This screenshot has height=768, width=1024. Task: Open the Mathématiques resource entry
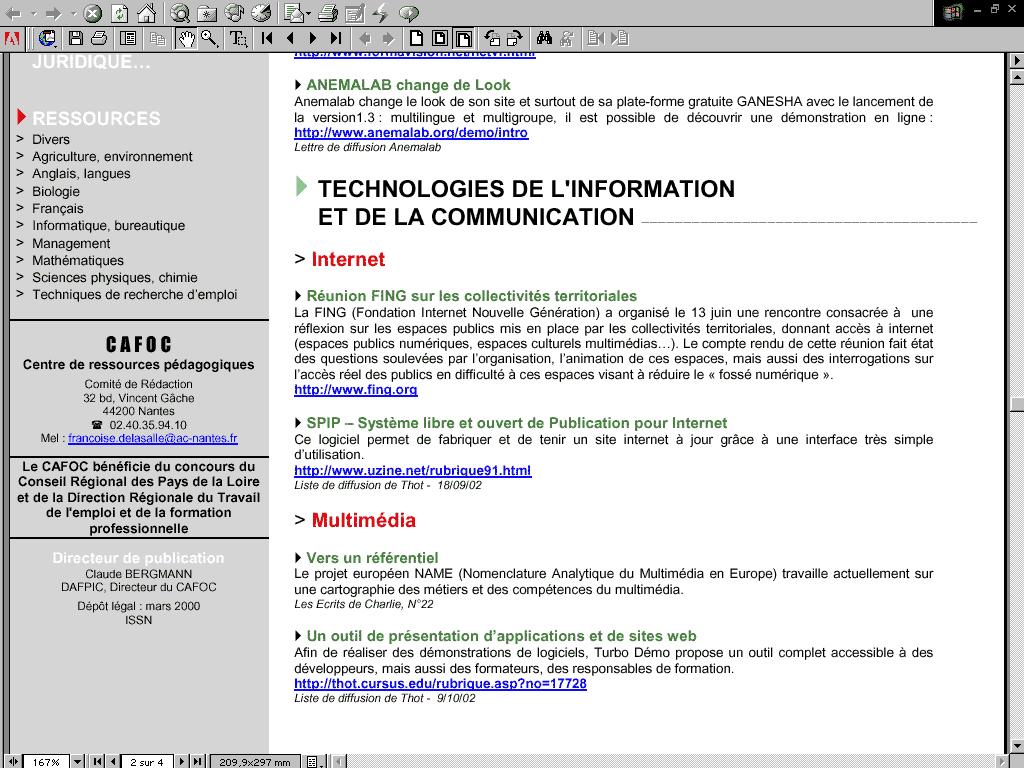(x=78, y=260)
